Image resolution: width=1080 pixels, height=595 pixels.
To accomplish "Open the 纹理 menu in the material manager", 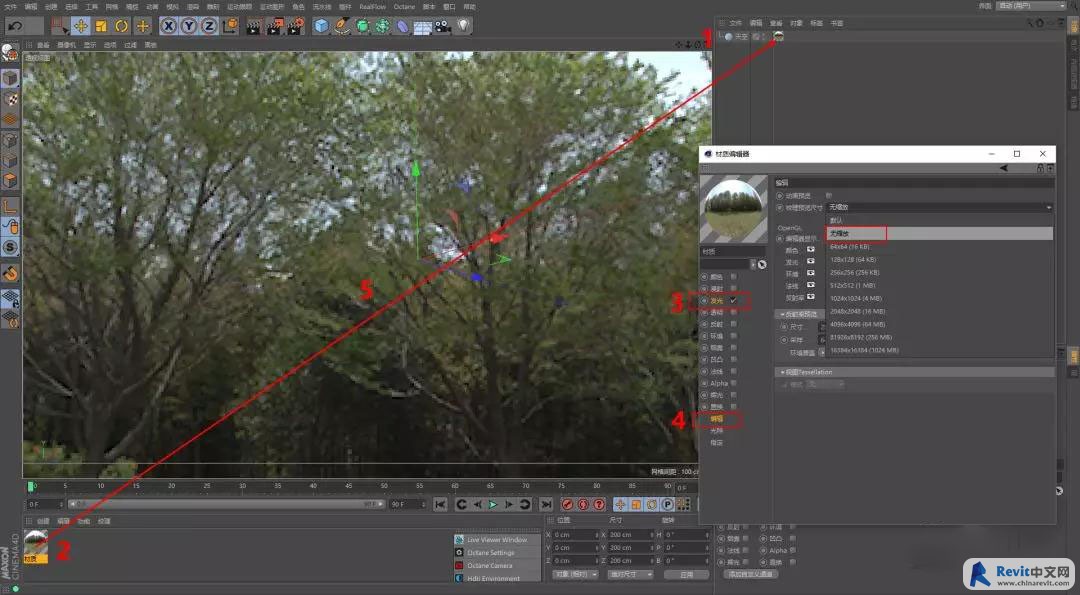I will point(103,521).
